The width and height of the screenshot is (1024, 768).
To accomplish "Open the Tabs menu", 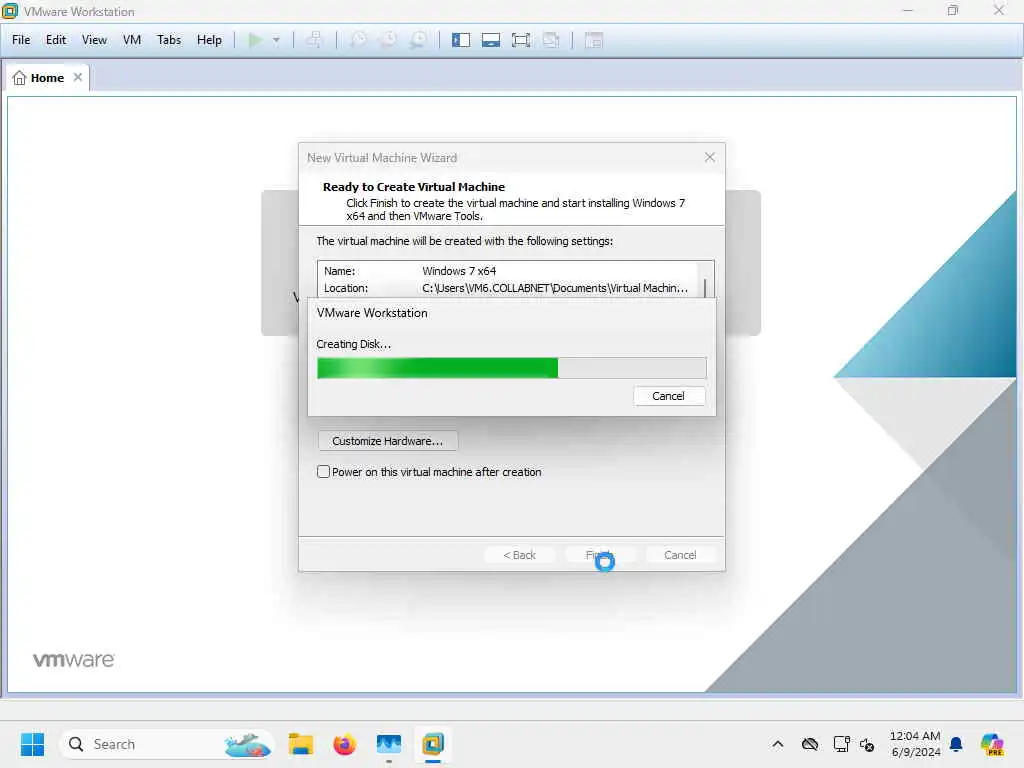I will tap(169, 40).
